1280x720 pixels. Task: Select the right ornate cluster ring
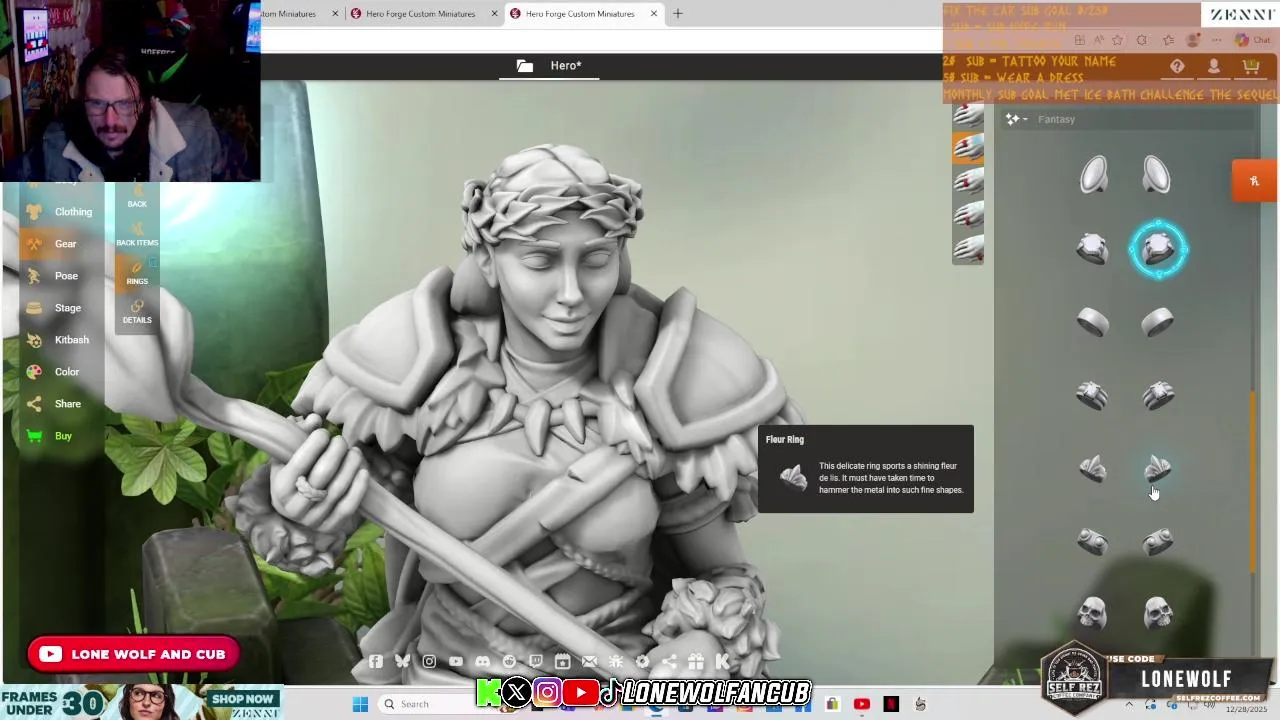pyautogui.click(x=1157, y=396)
